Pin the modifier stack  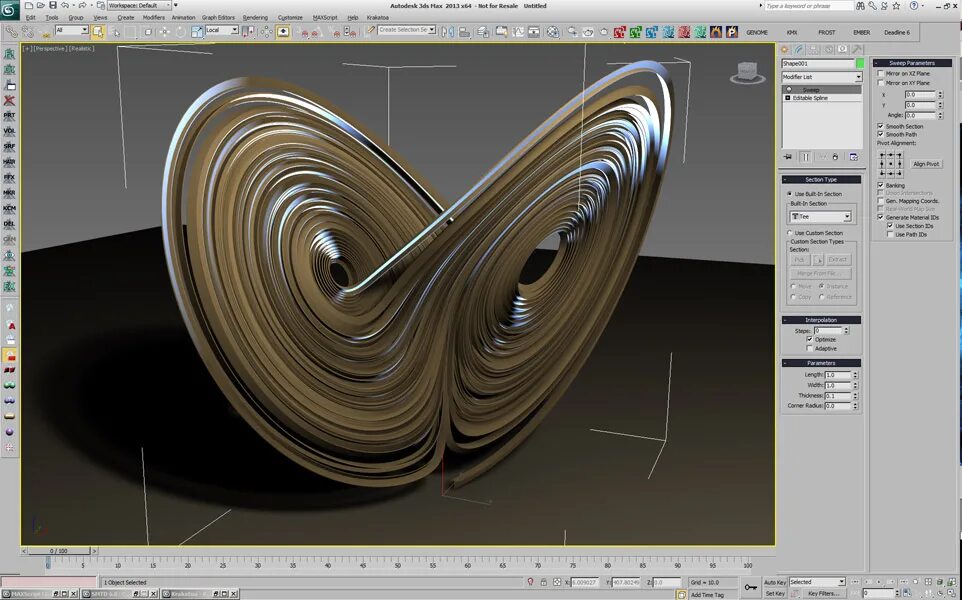(788, 156)
